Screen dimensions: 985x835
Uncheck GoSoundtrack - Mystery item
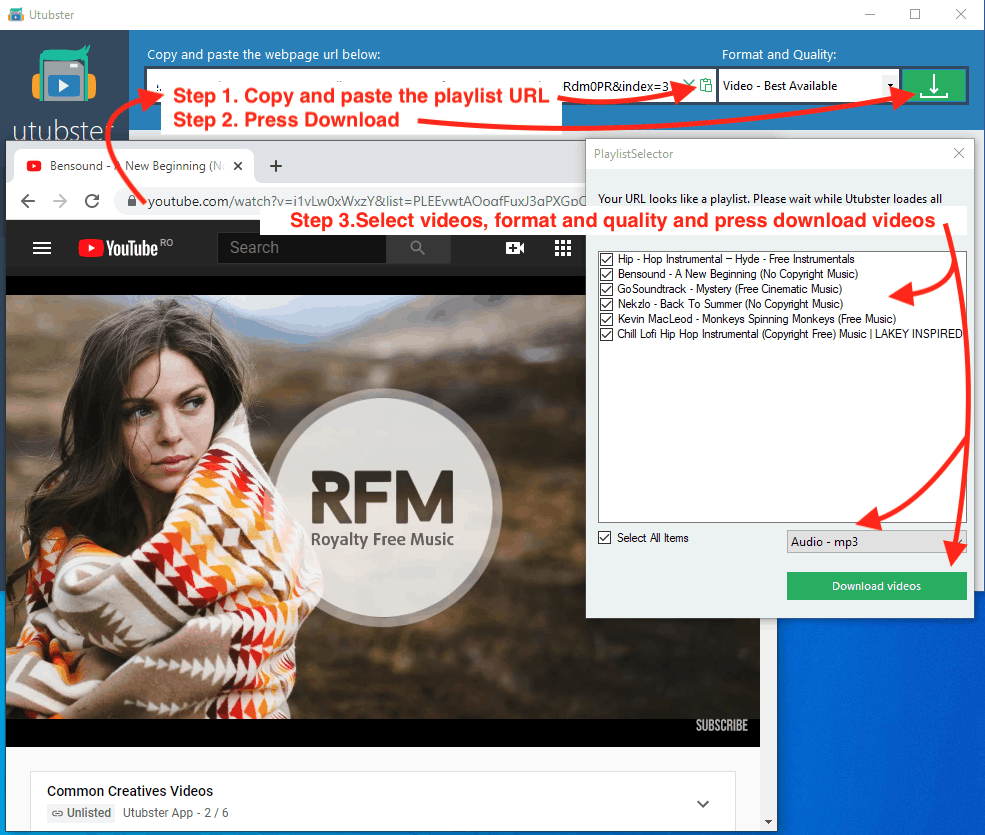pyautogui.click(x=606, y=289)
